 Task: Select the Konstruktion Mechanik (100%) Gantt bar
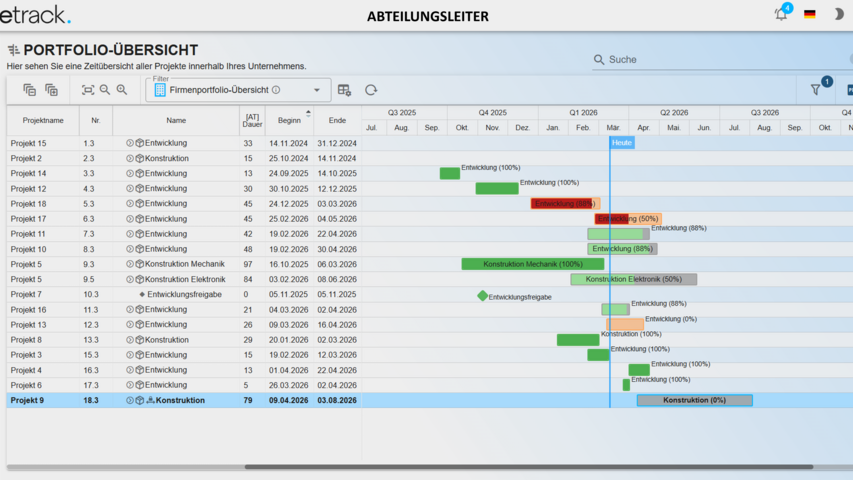(533, 264)
